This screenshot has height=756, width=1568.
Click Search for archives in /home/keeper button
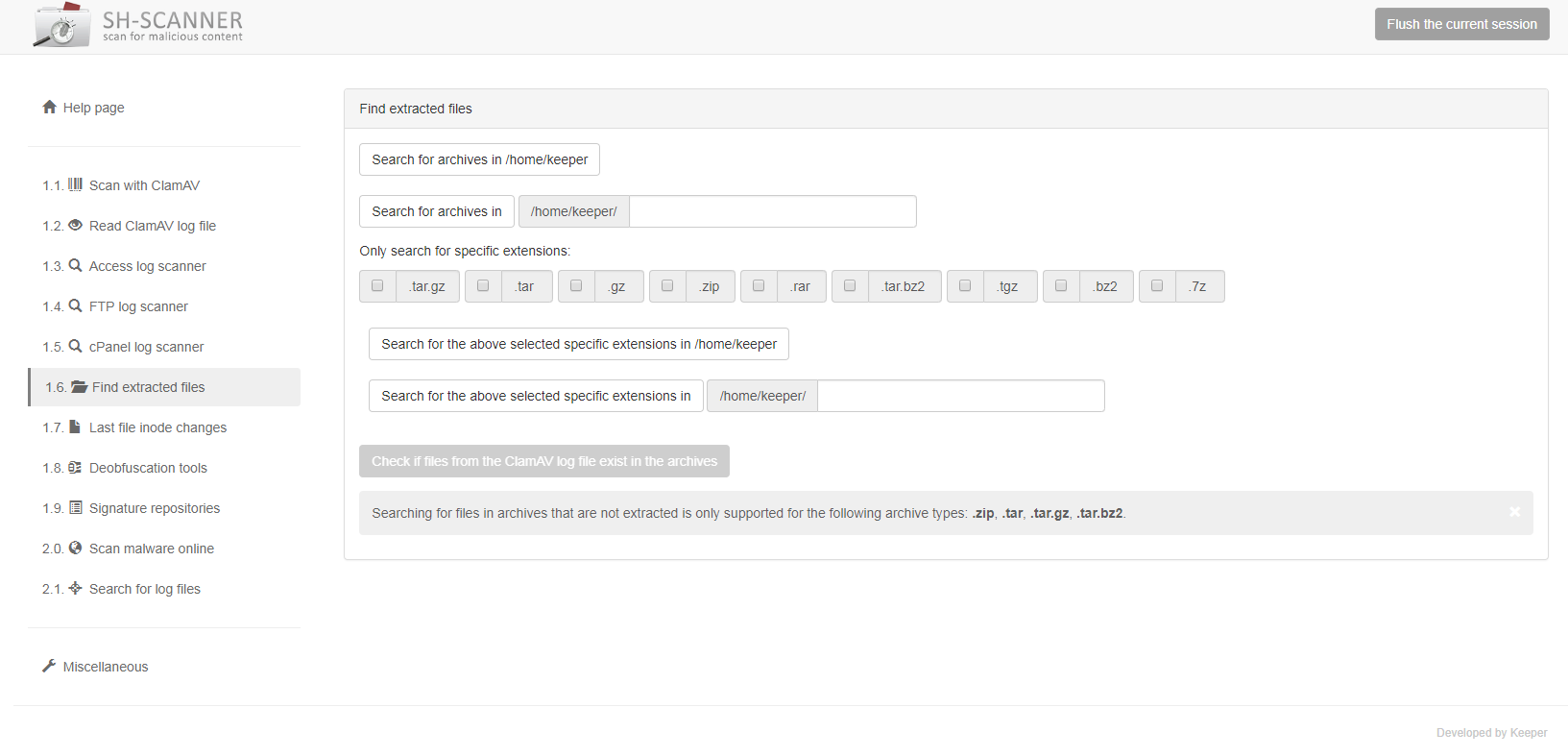pyautogui.click(x=479, y=159)
